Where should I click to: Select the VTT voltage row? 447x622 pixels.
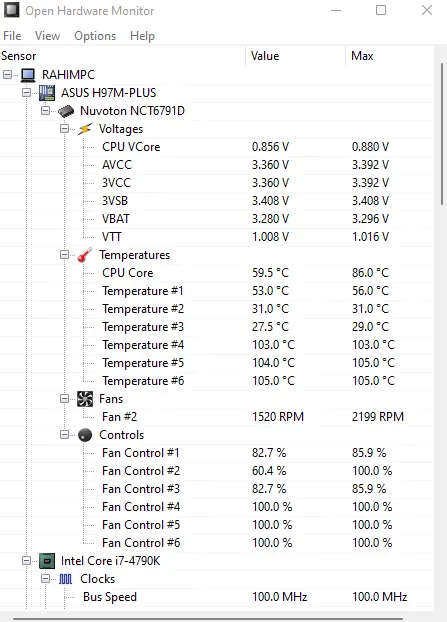(217, 237)
